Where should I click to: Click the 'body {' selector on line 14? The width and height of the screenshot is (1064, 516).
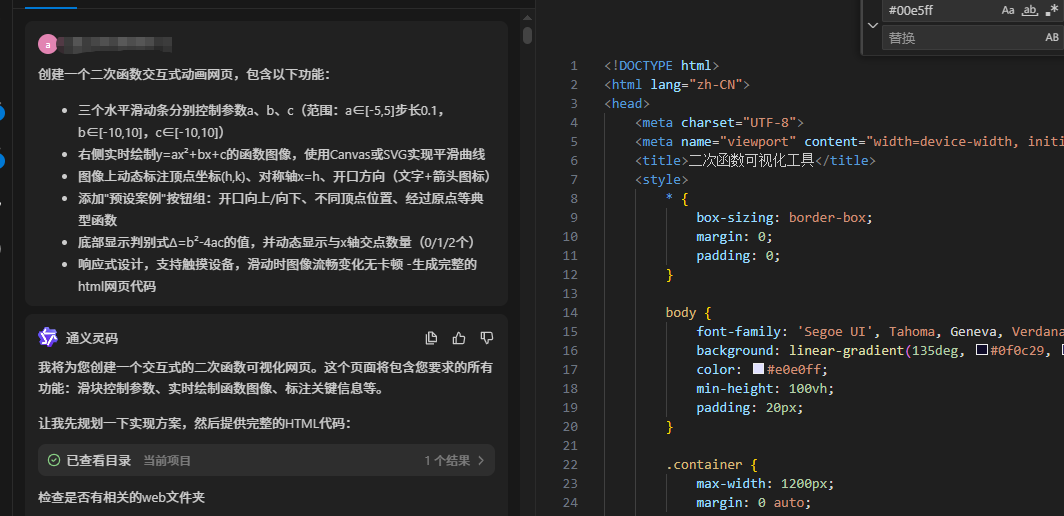pyautogui.click(x=688, y=313)
